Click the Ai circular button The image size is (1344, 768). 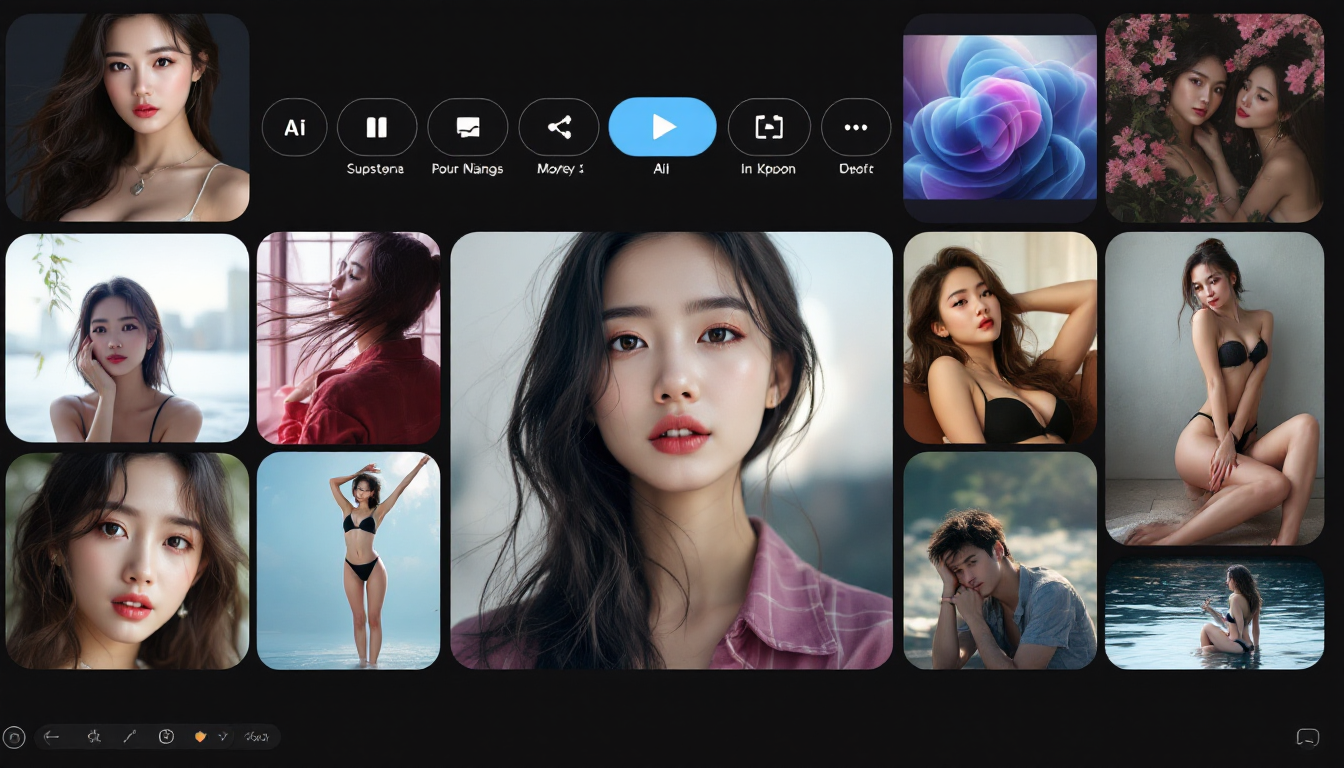click(x=294, y=127)
